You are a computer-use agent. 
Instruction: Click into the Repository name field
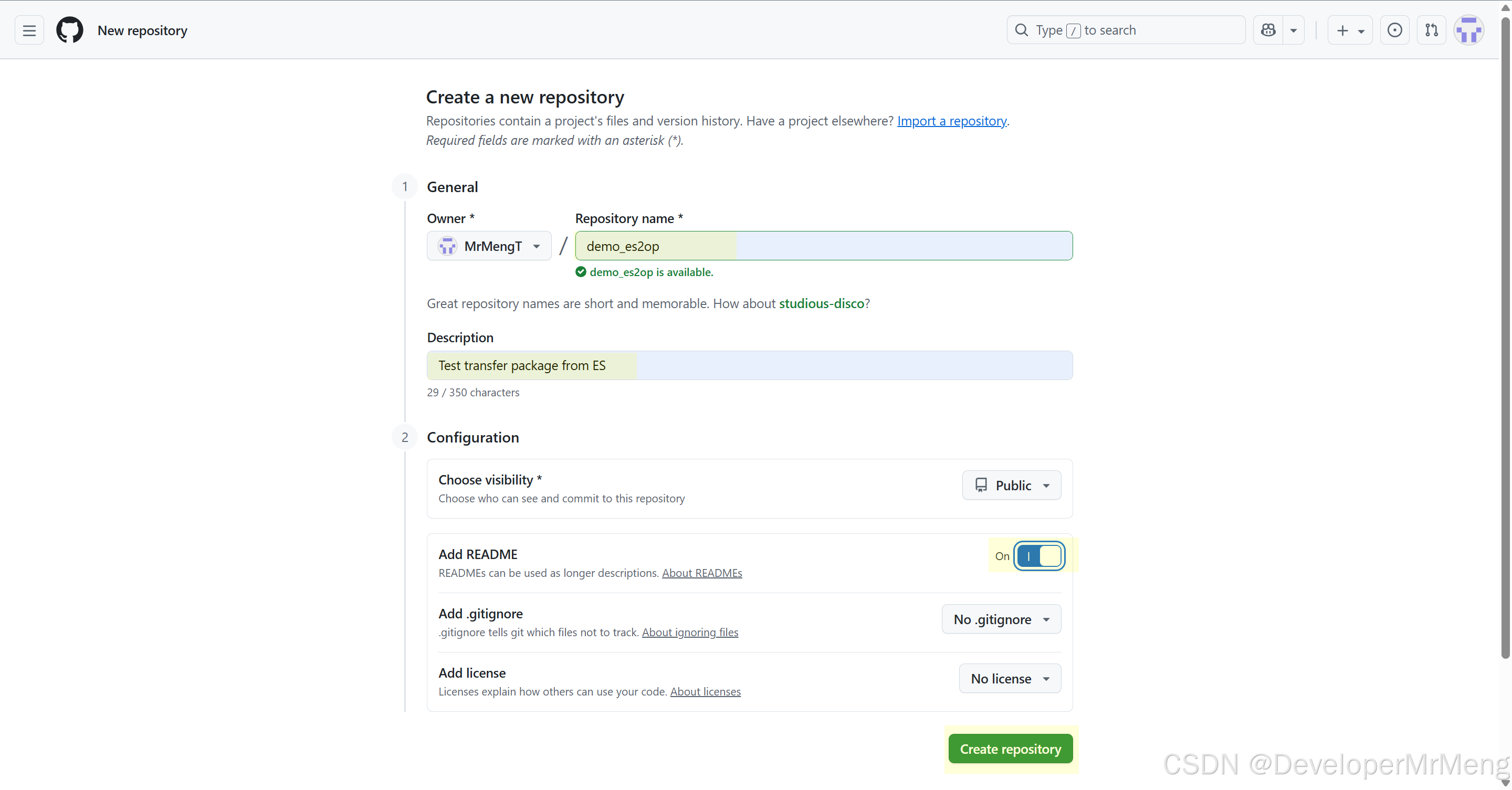click(x=823, y=246)
